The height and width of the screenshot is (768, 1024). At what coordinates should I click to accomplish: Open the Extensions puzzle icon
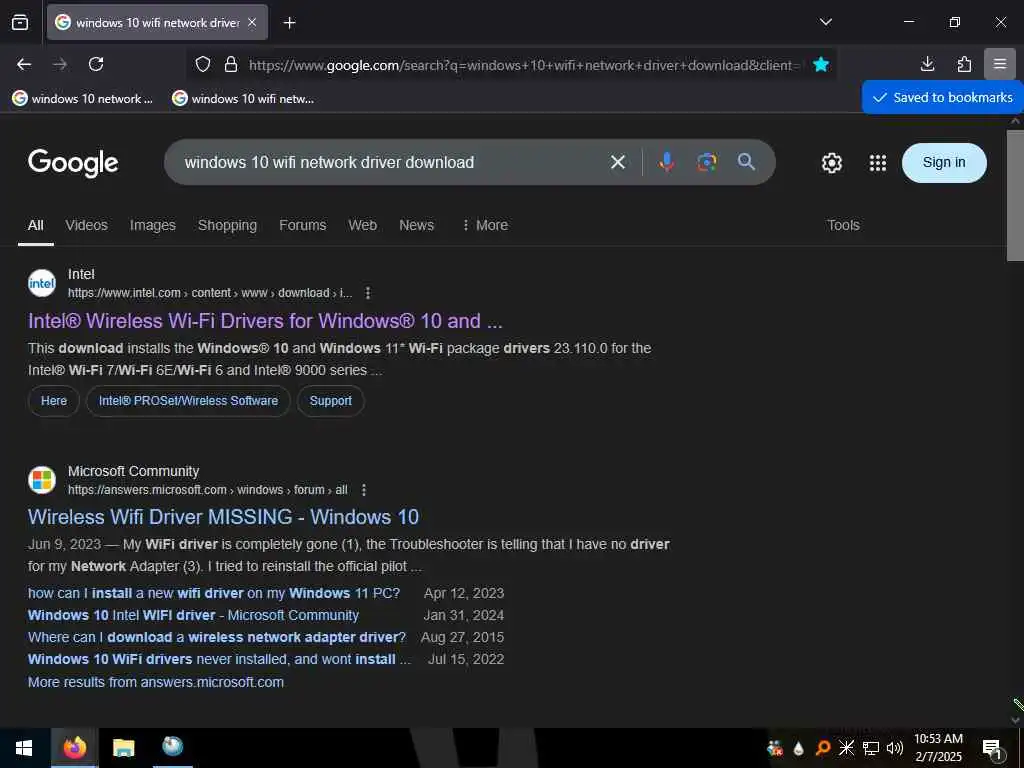pos(964,64)
